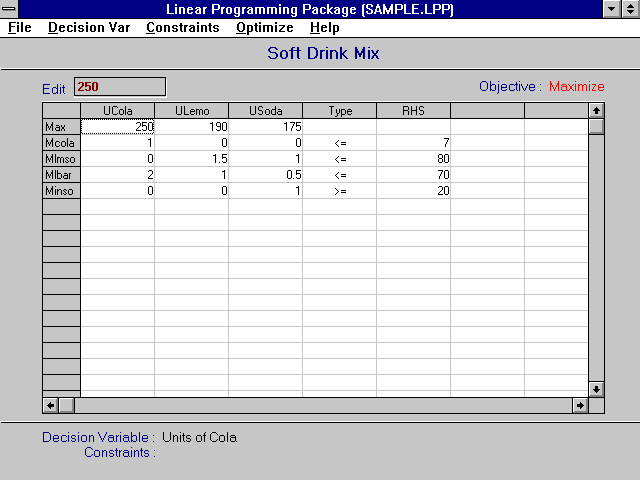Open the Constraints menu
Viewport: 640px width, 480px height.
pos(182,28)
